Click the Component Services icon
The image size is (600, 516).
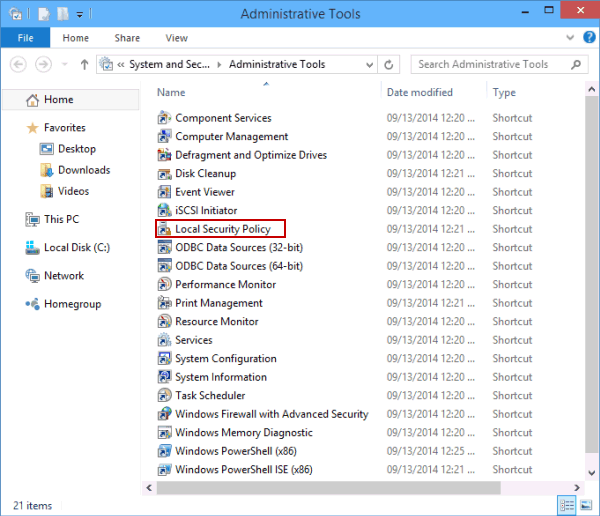pos(165,118)
